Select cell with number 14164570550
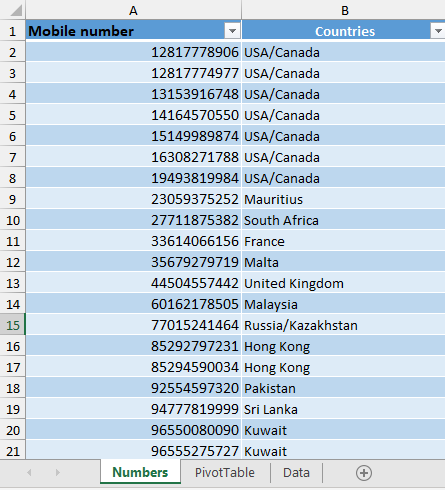445x490 pixels. [x=133, y=115]
